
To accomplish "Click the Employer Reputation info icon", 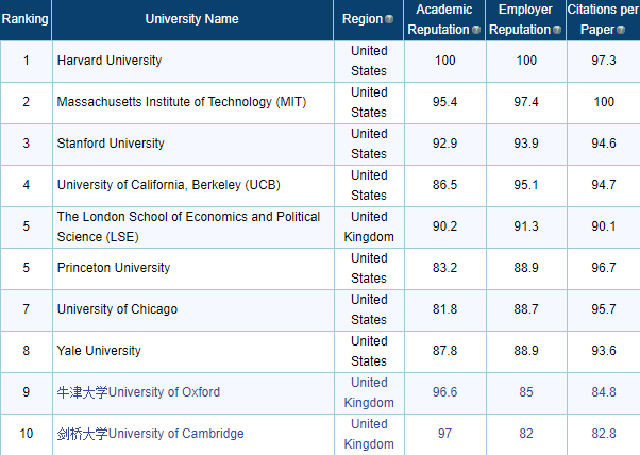I will pyautogui.click(x=558, y=30).
